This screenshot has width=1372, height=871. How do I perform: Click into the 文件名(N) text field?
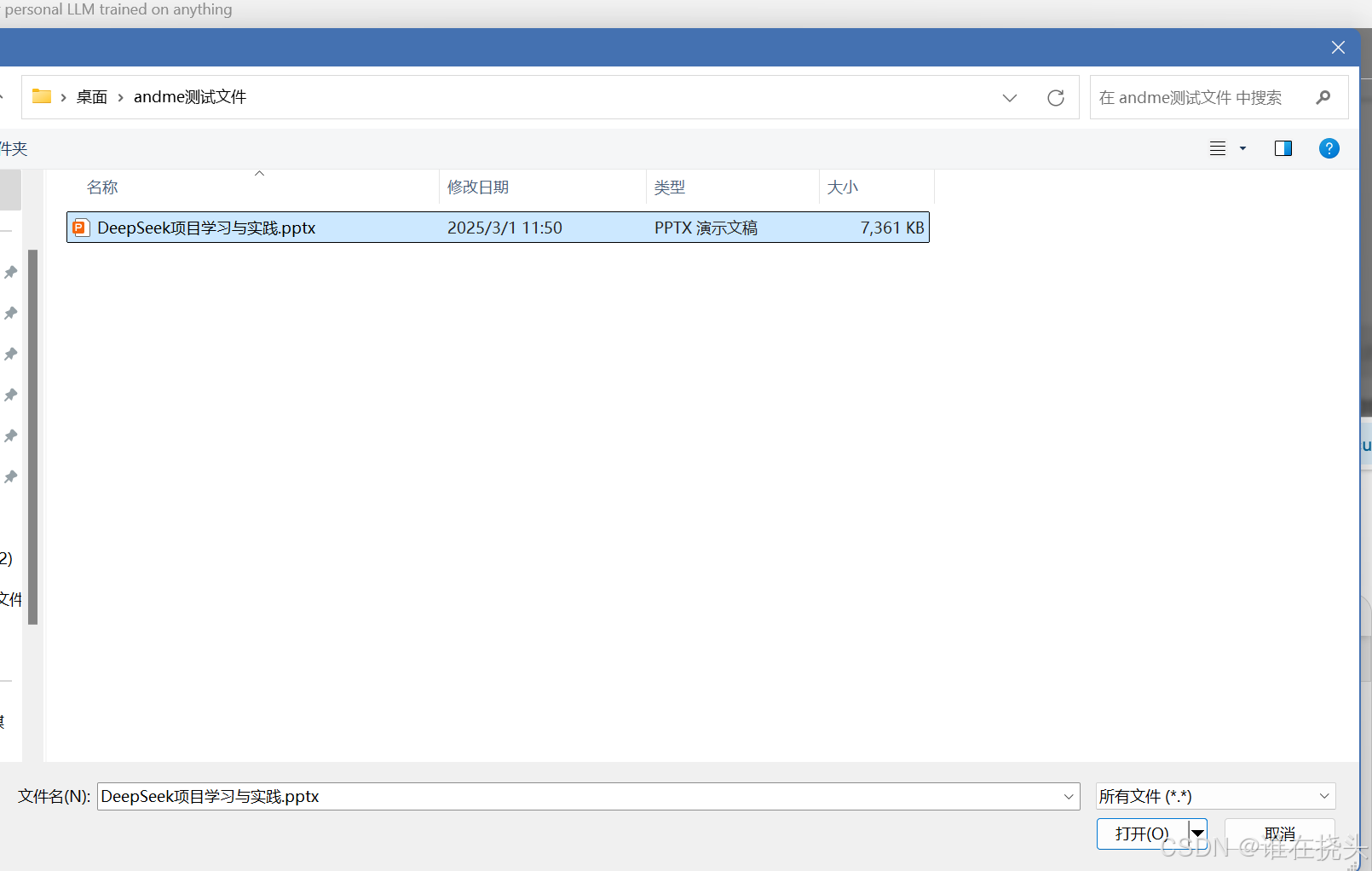tap(579, 796)
